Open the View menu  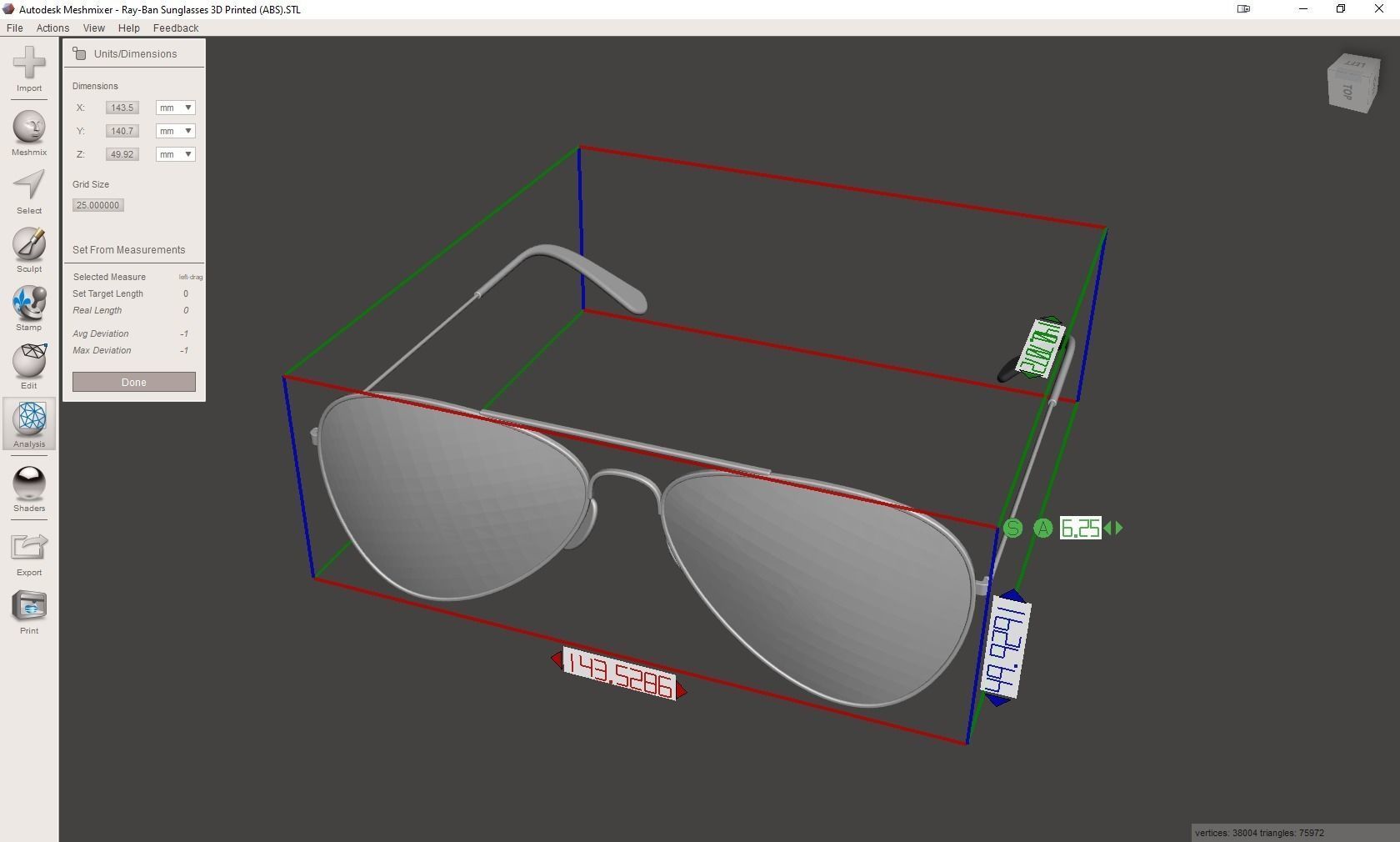click(x=93, y=28)
